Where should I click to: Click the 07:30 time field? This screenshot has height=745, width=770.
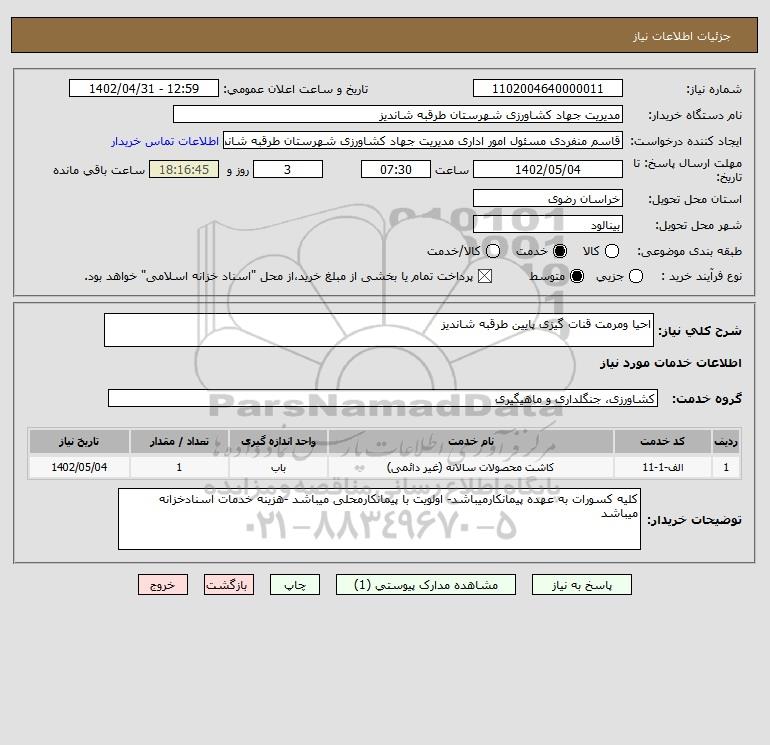click(396, 169)
